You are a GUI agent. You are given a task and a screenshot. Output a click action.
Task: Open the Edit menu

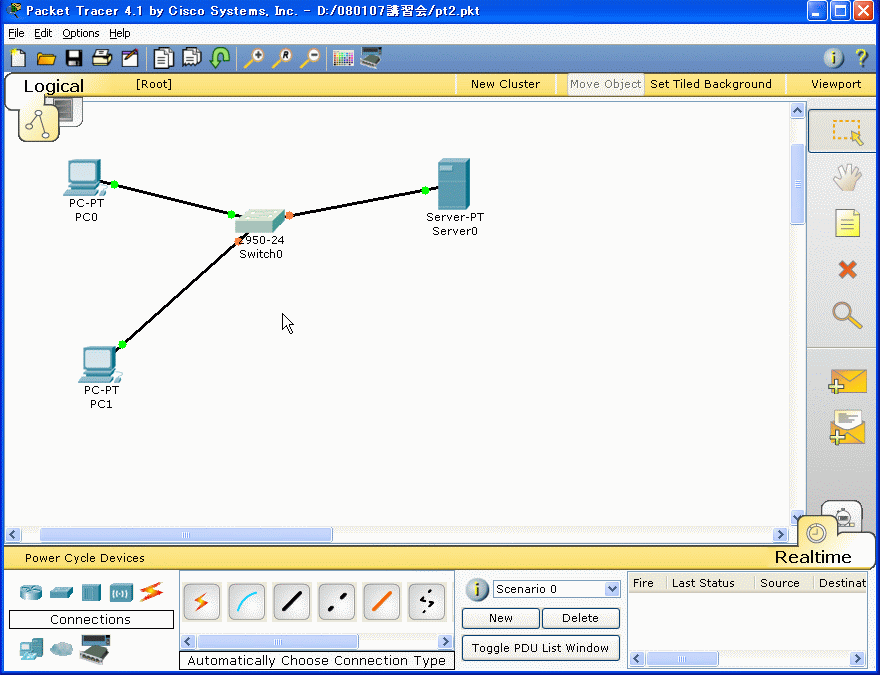[x=43, y=33]
